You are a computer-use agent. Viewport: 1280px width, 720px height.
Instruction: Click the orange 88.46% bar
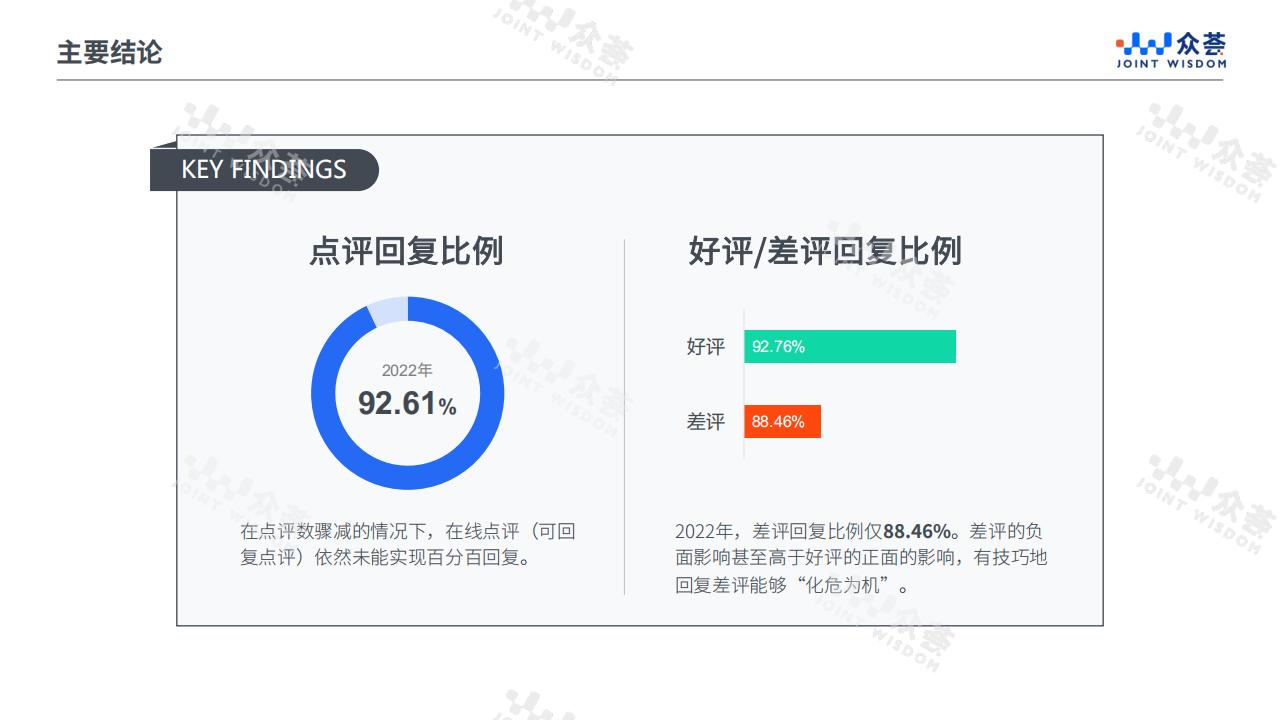(x=782, y=422)
